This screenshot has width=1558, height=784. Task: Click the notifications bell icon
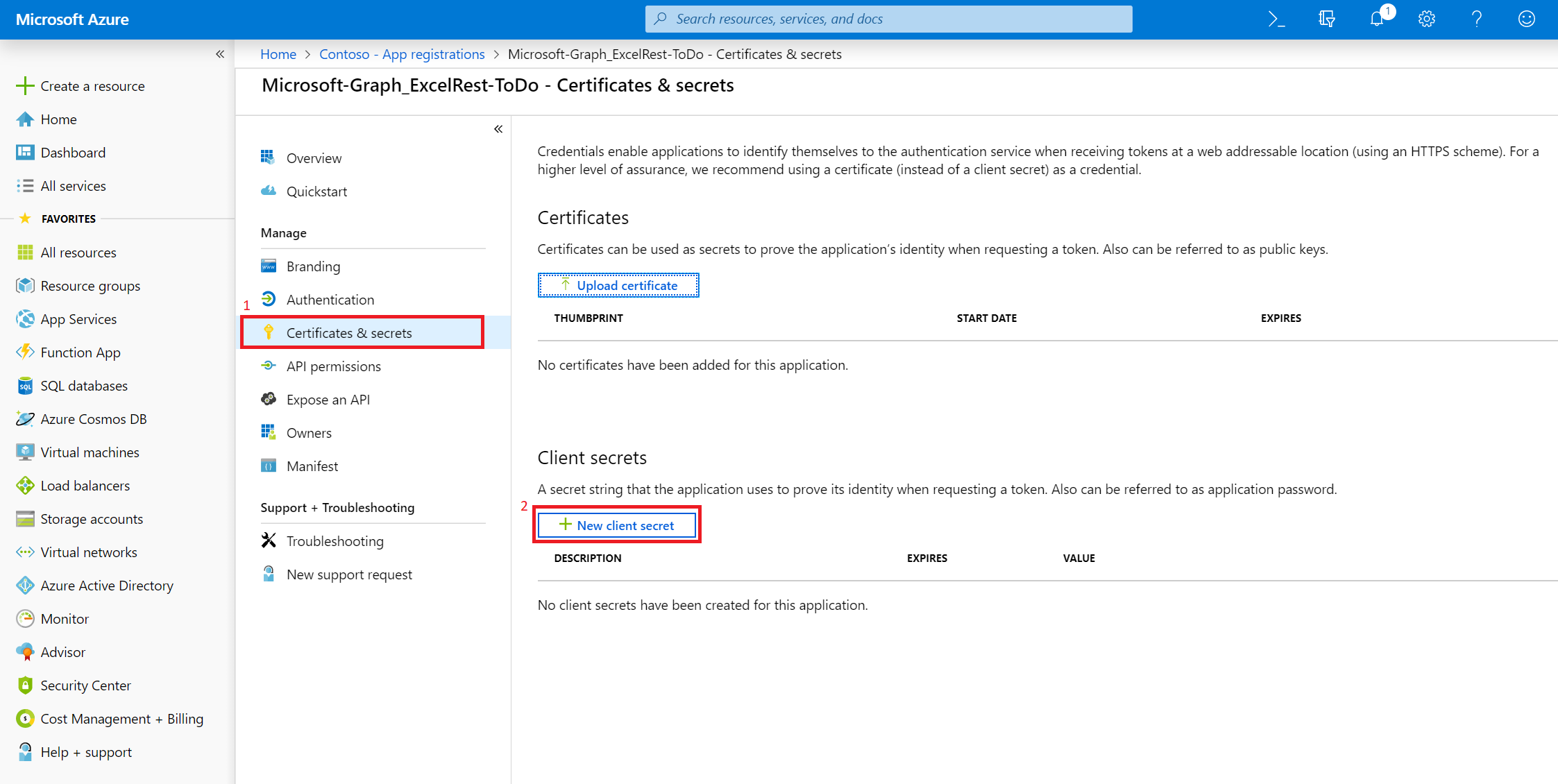tap(1377, 19)
